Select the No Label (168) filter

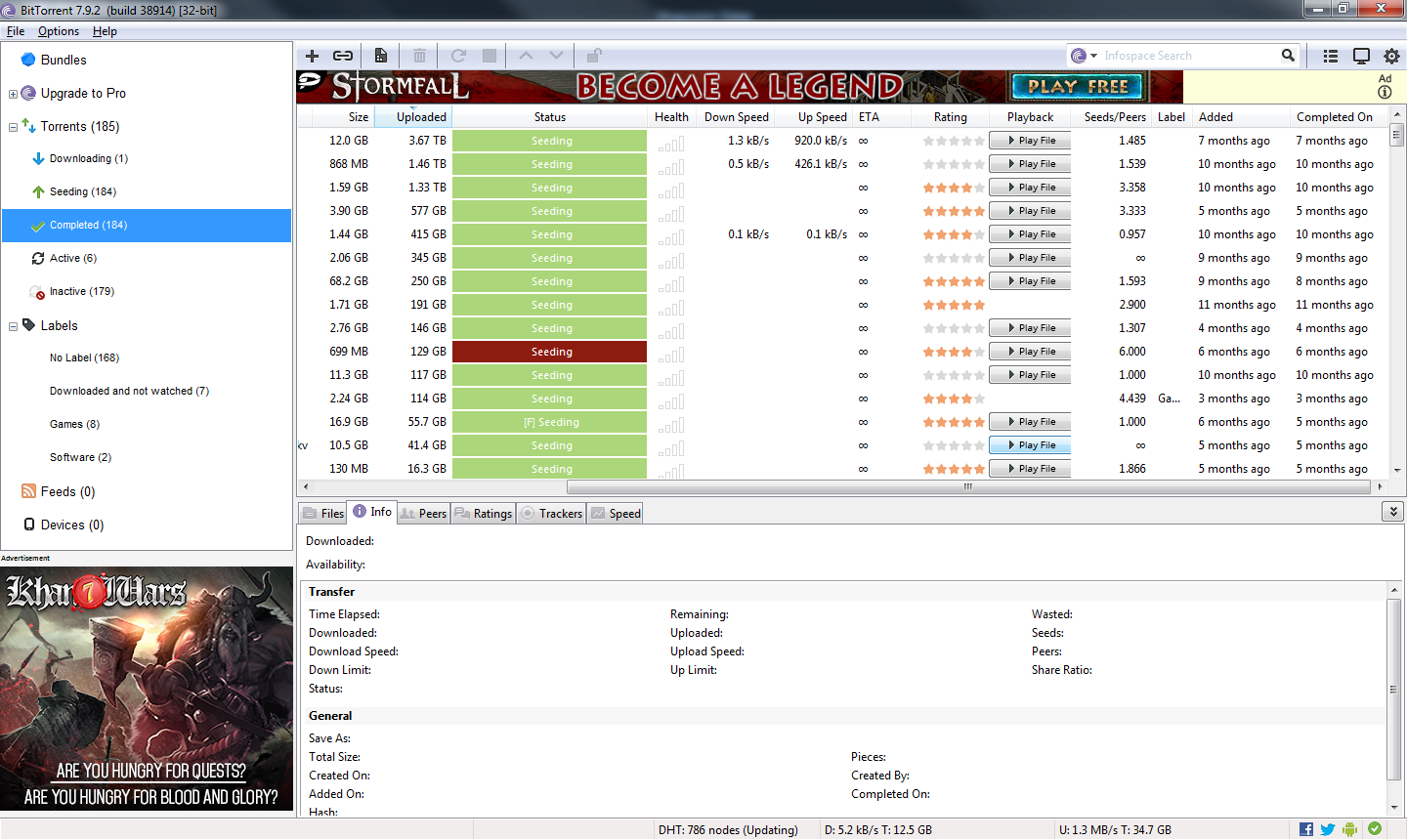coord(84,357)
